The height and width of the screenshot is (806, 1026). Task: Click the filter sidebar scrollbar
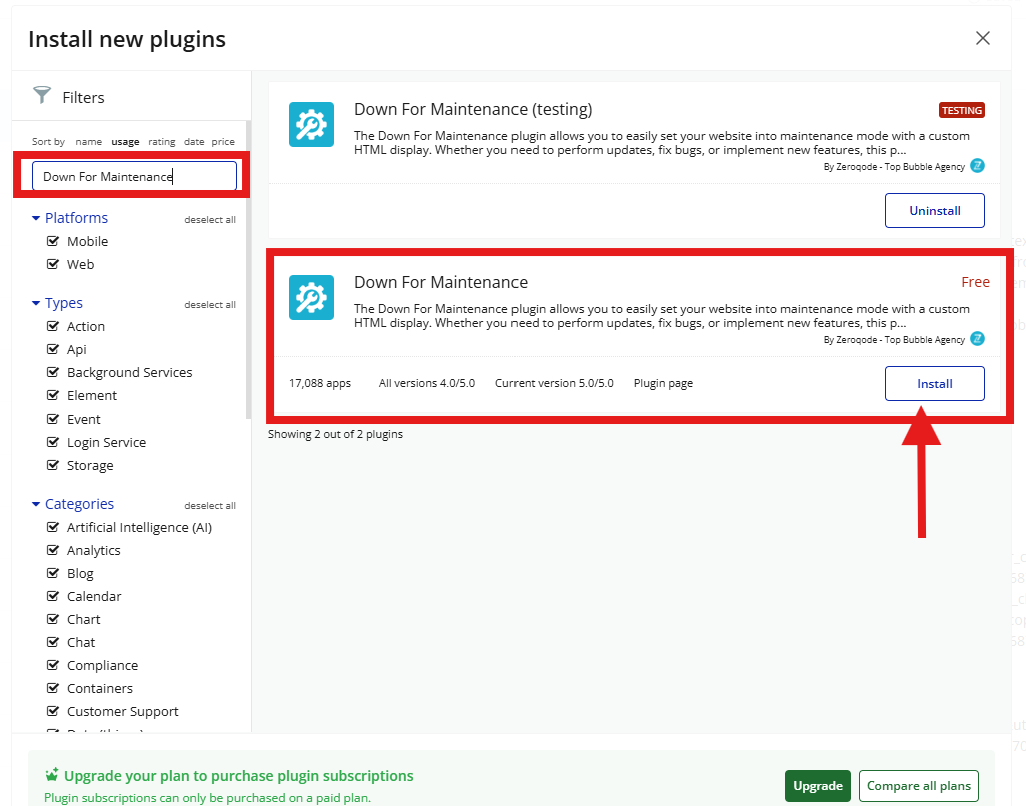click(x=248, y=270)
